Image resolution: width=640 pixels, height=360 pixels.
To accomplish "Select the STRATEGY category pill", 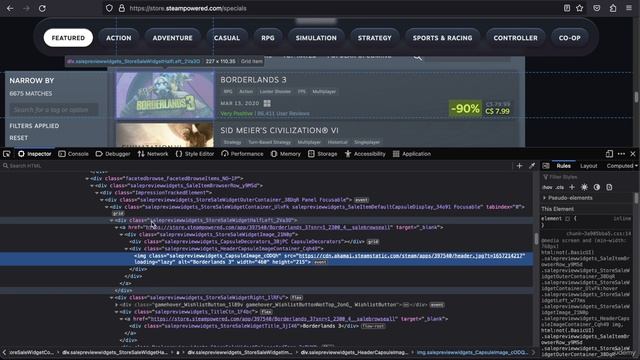I will point(374,38).
